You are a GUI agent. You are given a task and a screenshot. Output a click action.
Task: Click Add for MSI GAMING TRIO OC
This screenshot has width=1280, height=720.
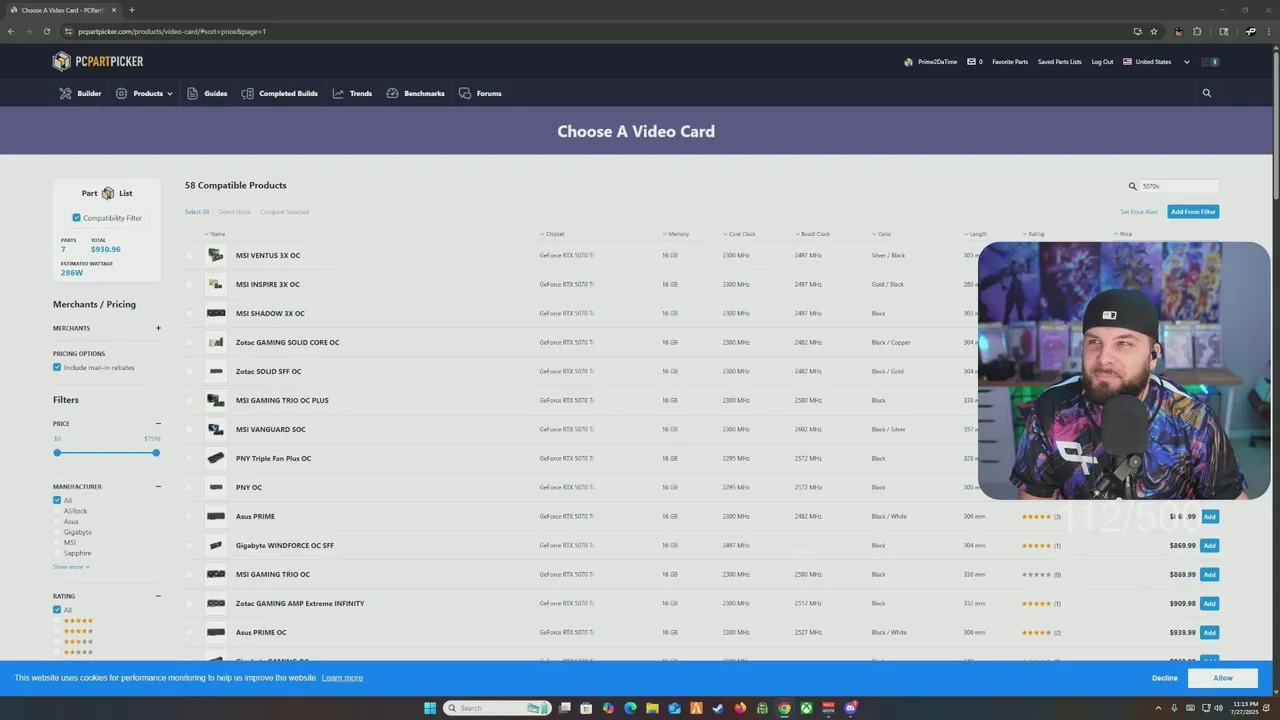coord(1209,574)
